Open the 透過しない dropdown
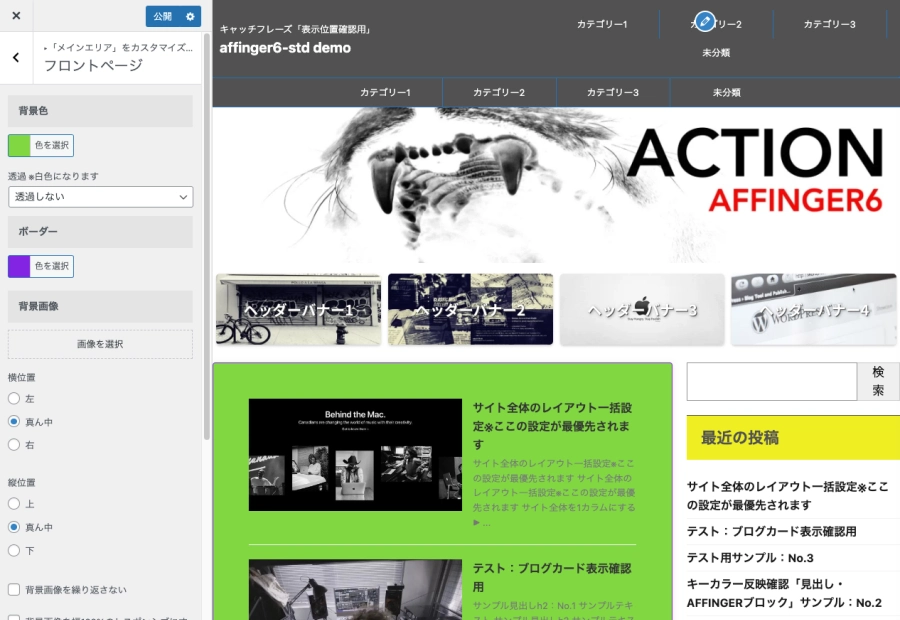Screen dimensions: 900x620 100,197
